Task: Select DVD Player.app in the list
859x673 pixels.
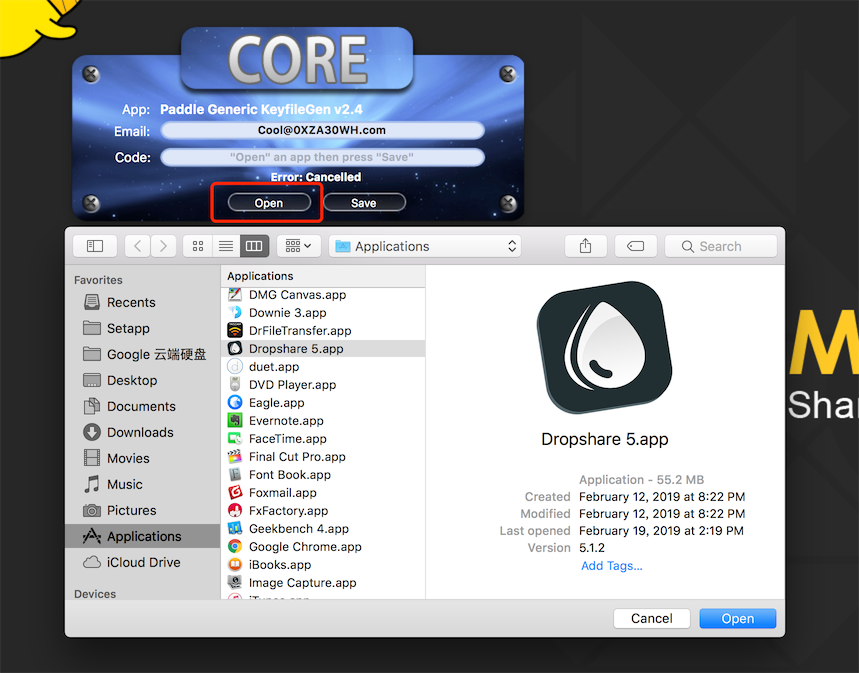Action: (323, 385)
